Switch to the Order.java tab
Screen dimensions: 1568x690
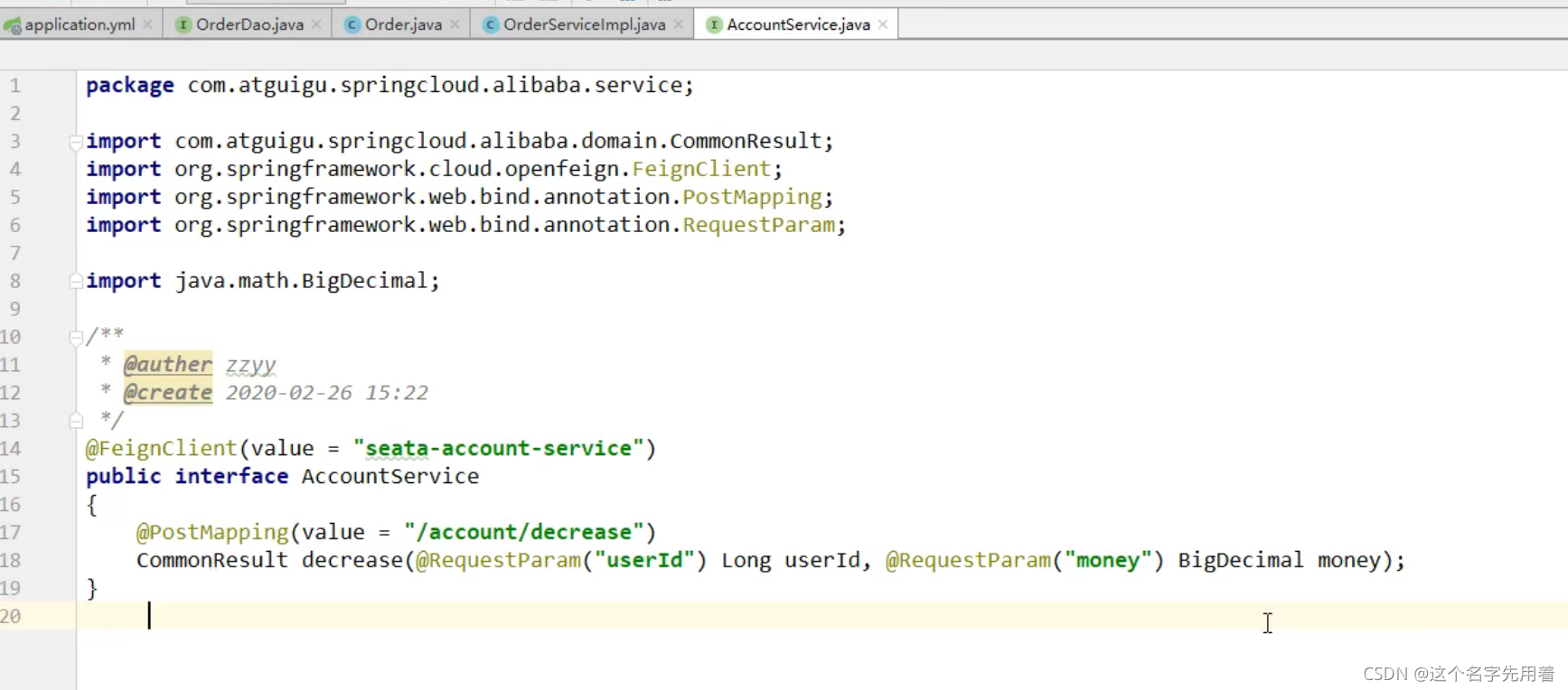[403, 24]
